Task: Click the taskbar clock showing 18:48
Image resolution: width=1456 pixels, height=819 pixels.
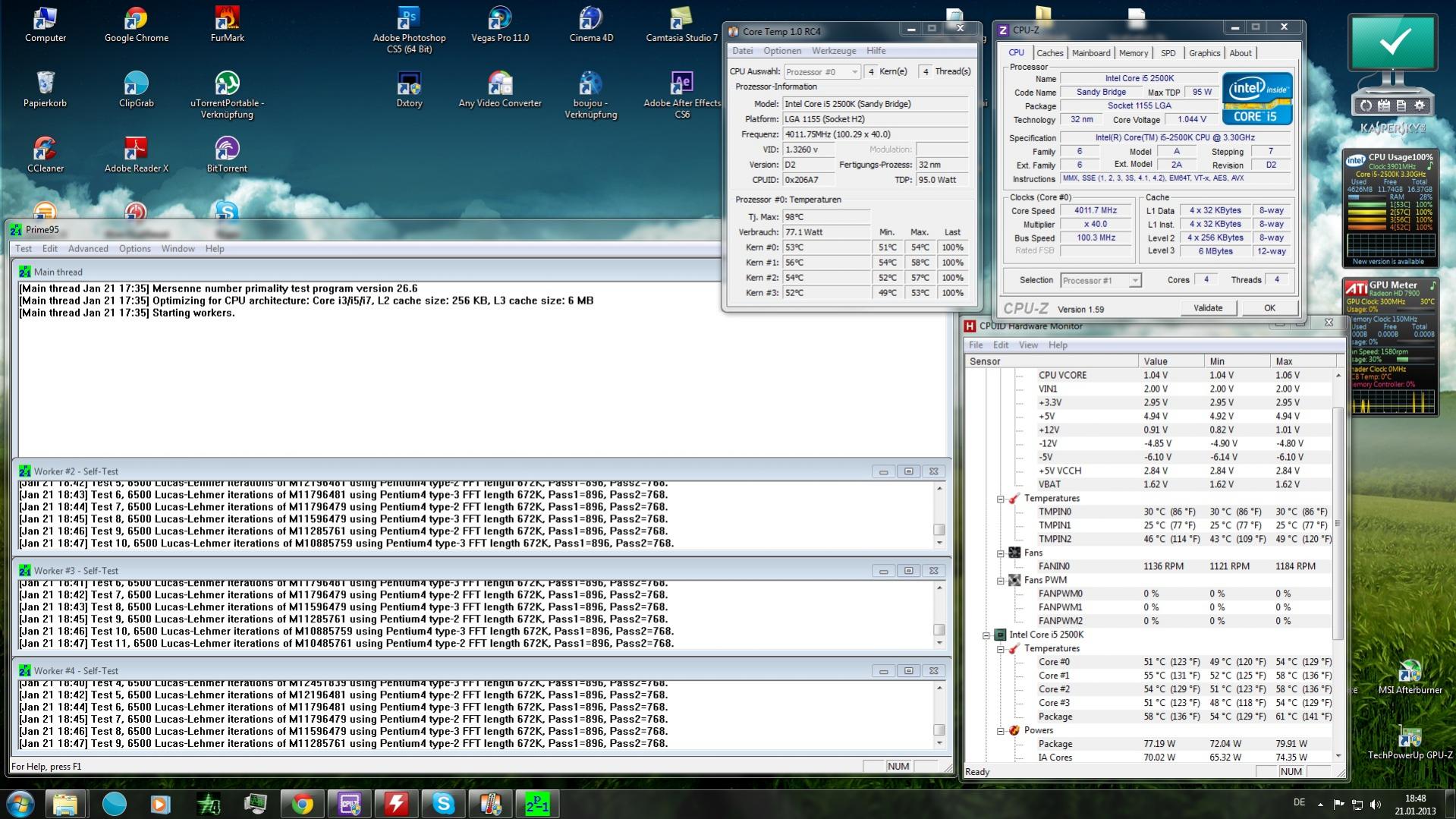Action: point(1415,804)
